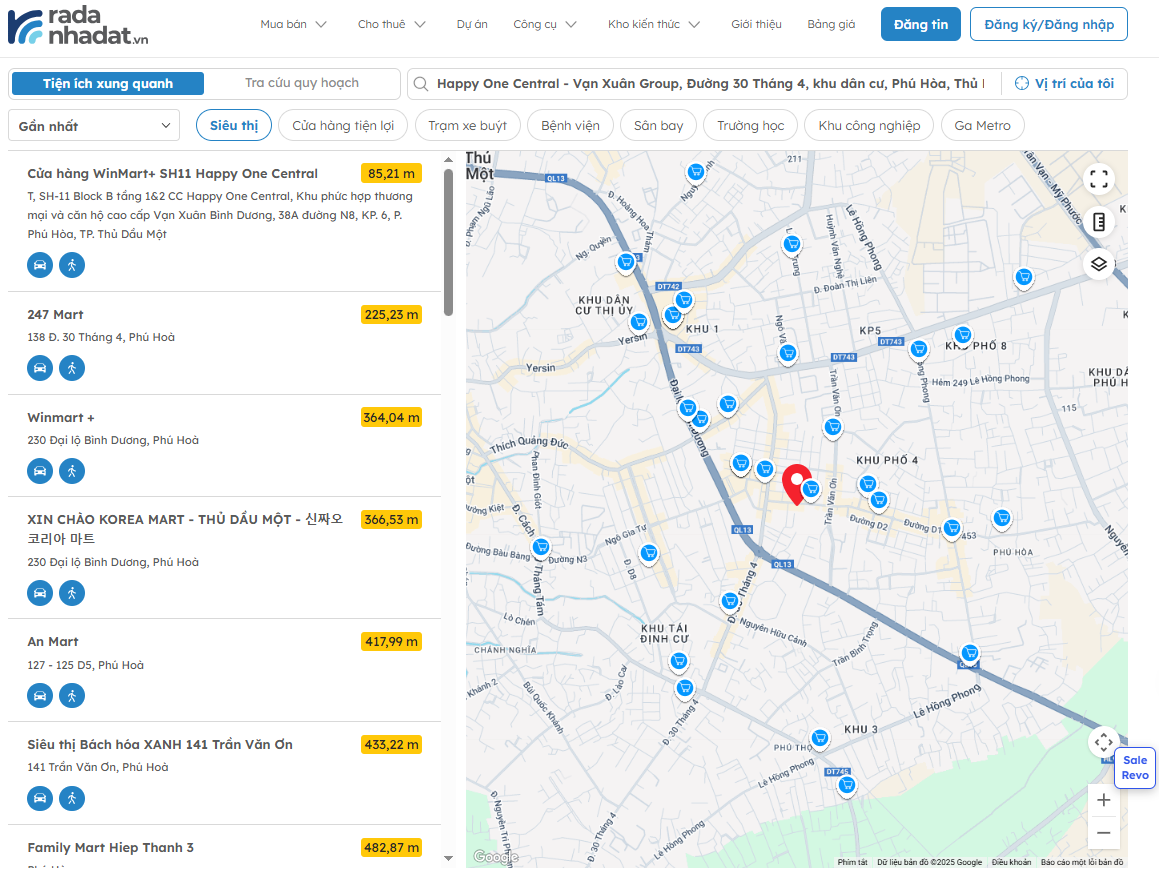Open Dự án menu item
1159x876 pixels.
(x=472, y=24)
